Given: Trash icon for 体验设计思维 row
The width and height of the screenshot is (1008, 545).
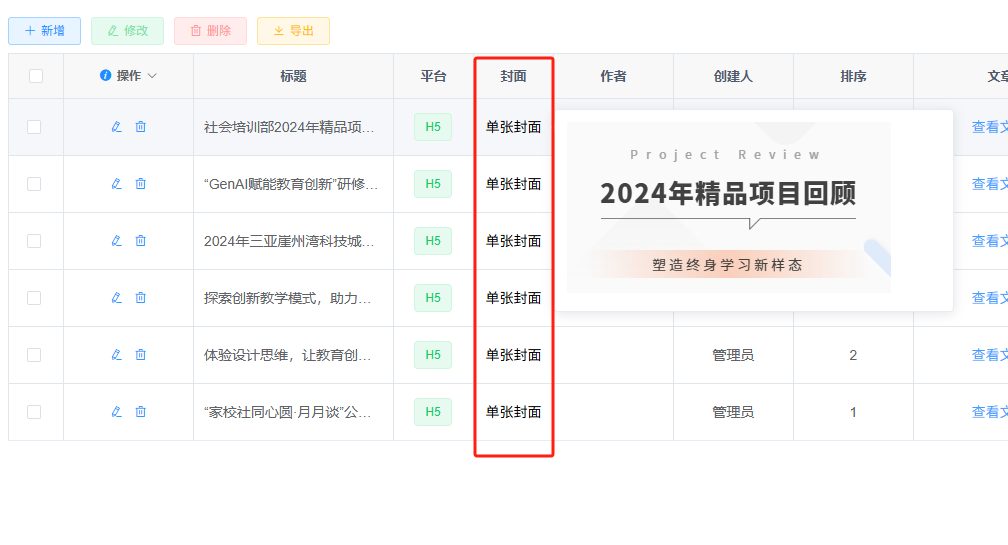Looking at the screenshot, I should click(x=140, y=355).
